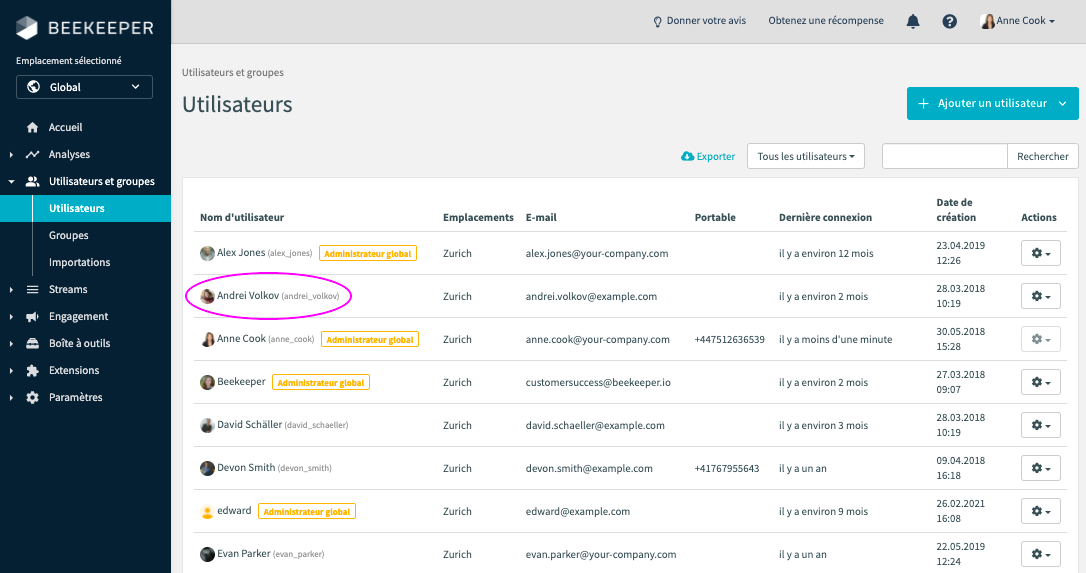Screen dimensions: 1086x573
Task: Select Groupes in the sidebar
Action: coord(69,236)
